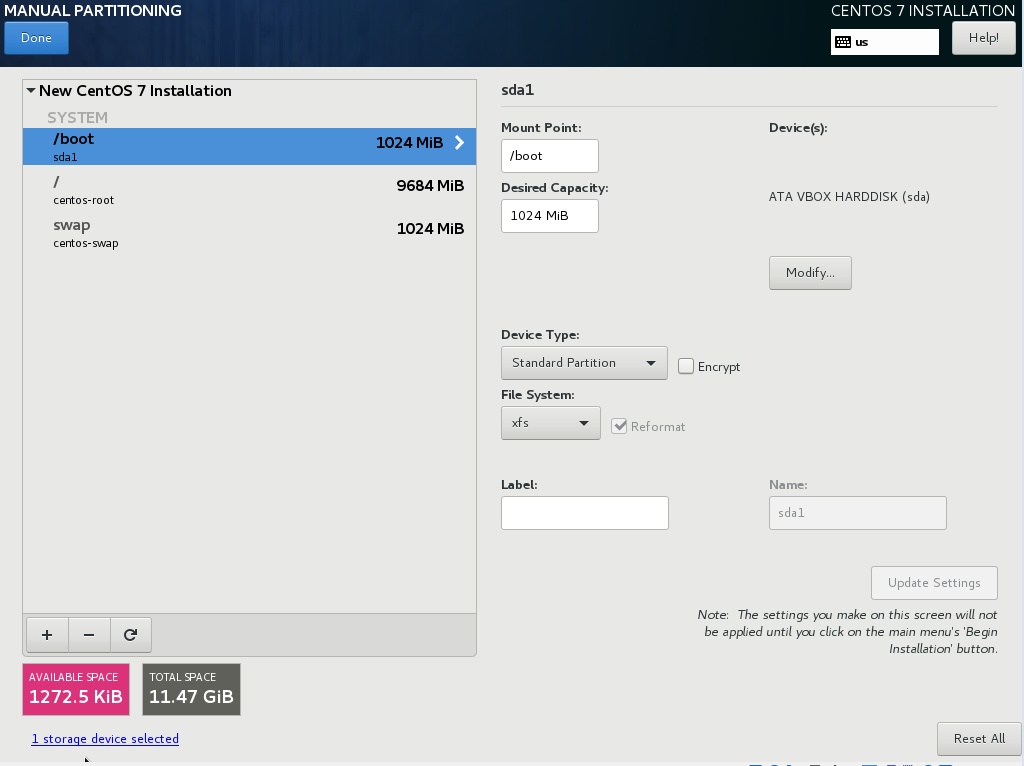Screen dimensions: 1024x766
Task: Open the Device Type dropdown
Action: coord(583,363)
